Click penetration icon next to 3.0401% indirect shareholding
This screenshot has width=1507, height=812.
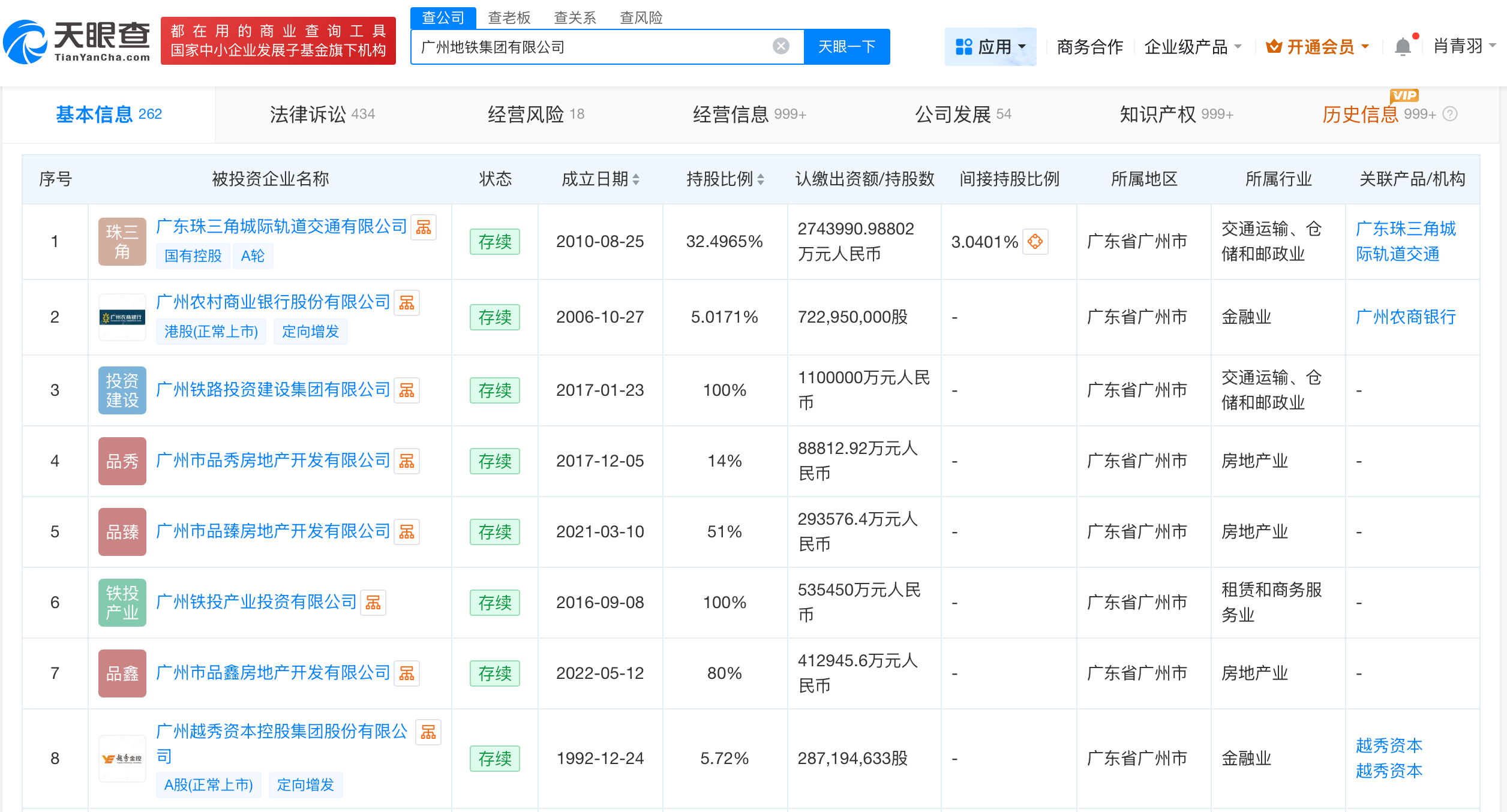(1036, 242)
